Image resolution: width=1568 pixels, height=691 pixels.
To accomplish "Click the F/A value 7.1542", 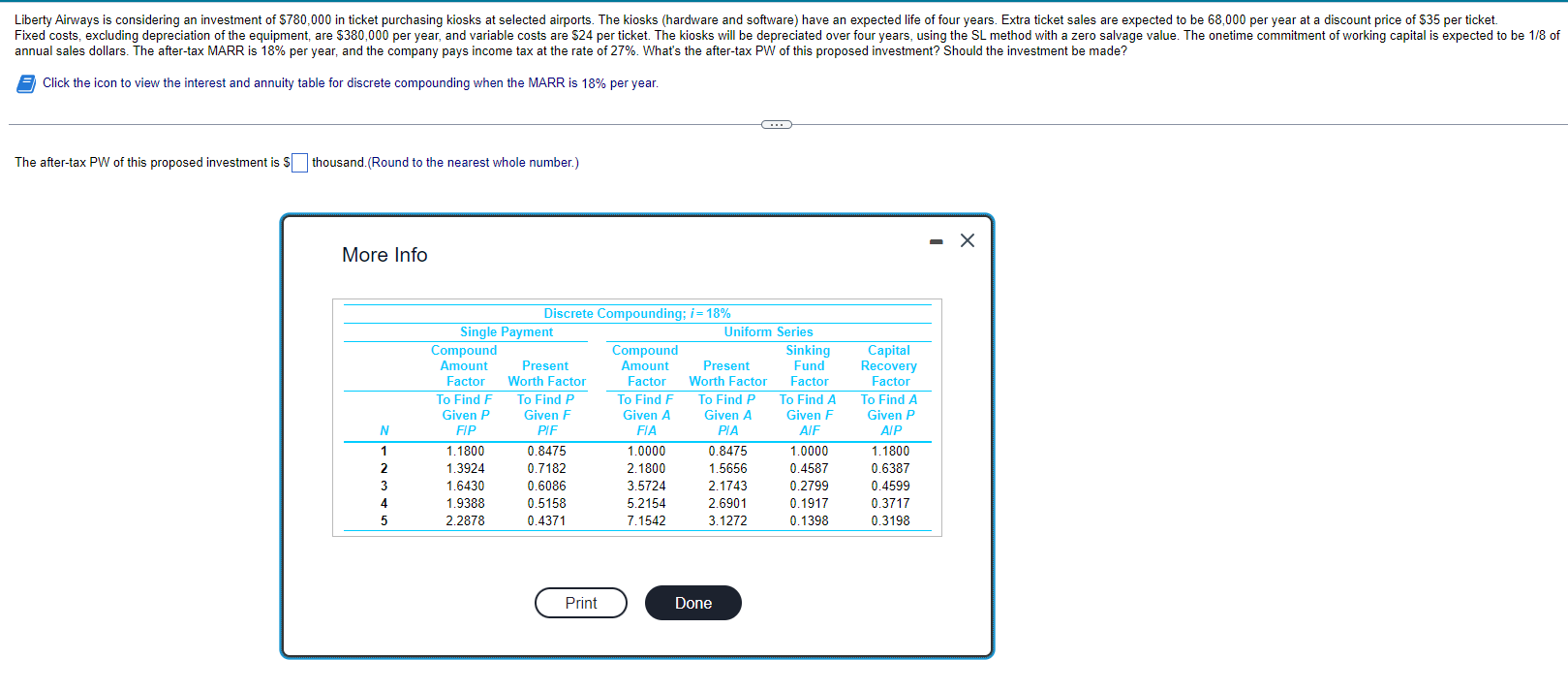I will [646, 520].
